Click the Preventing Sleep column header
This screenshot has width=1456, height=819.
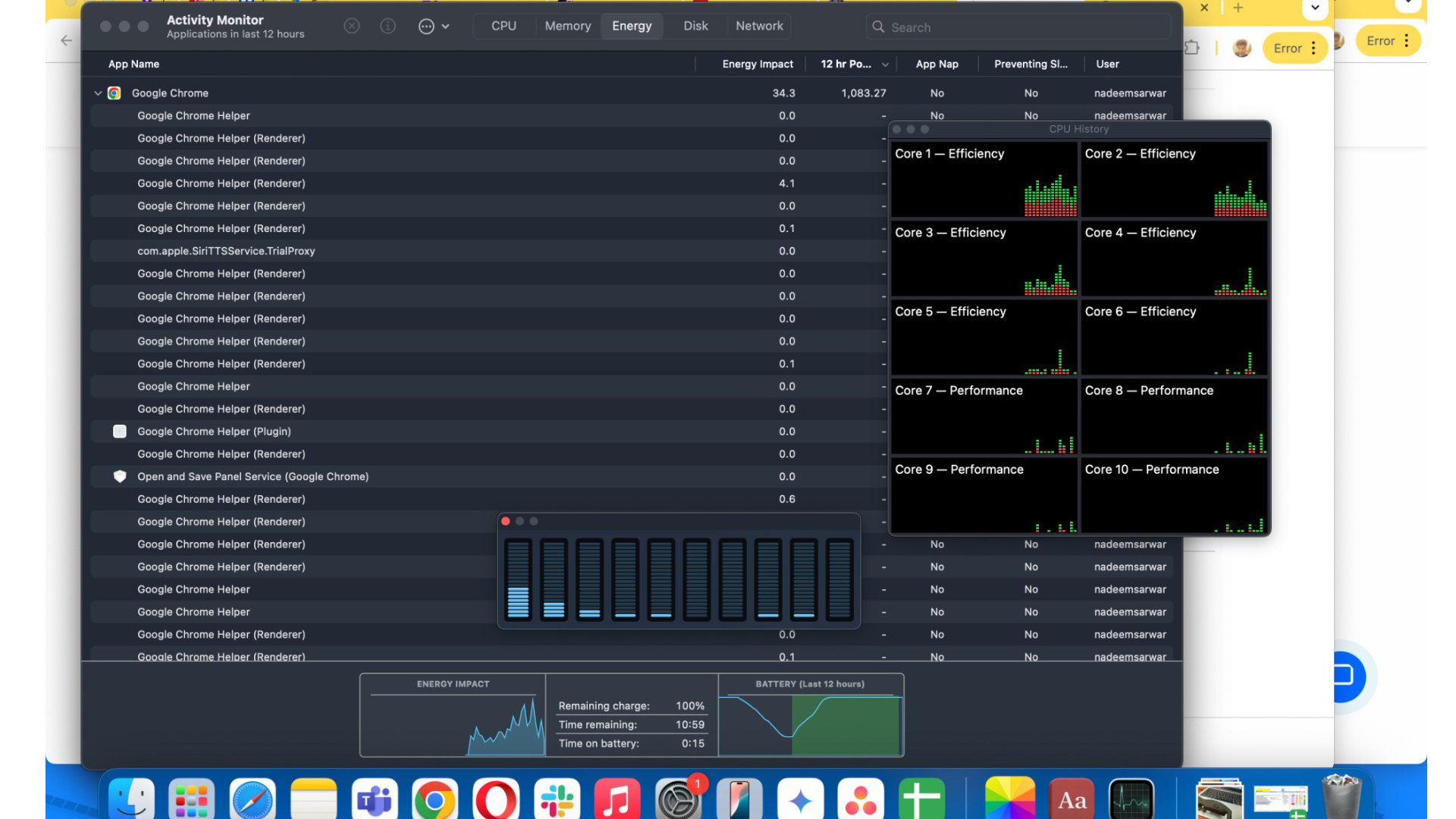[x=1030, y=64]
